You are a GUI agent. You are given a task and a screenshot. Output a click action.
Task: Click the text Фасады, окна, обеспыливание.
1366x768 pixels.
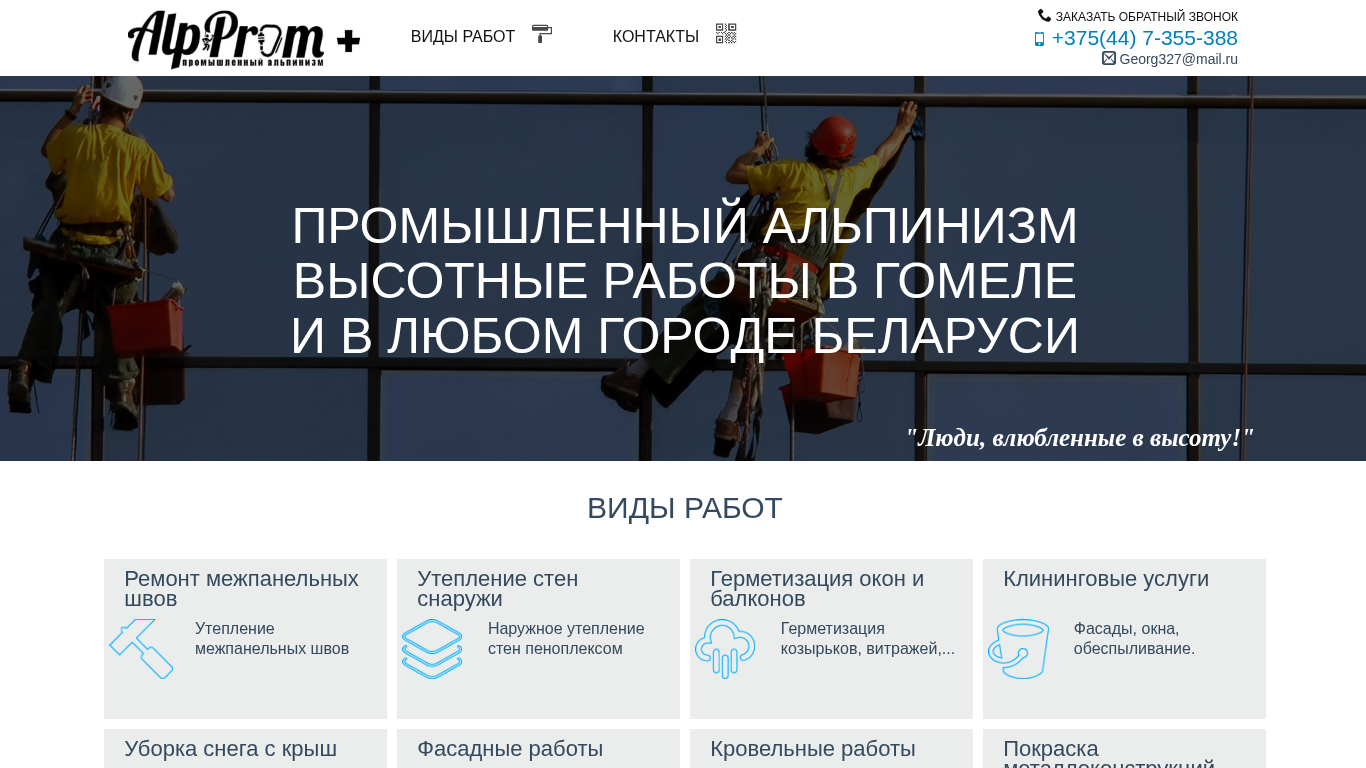(1134, 639)
